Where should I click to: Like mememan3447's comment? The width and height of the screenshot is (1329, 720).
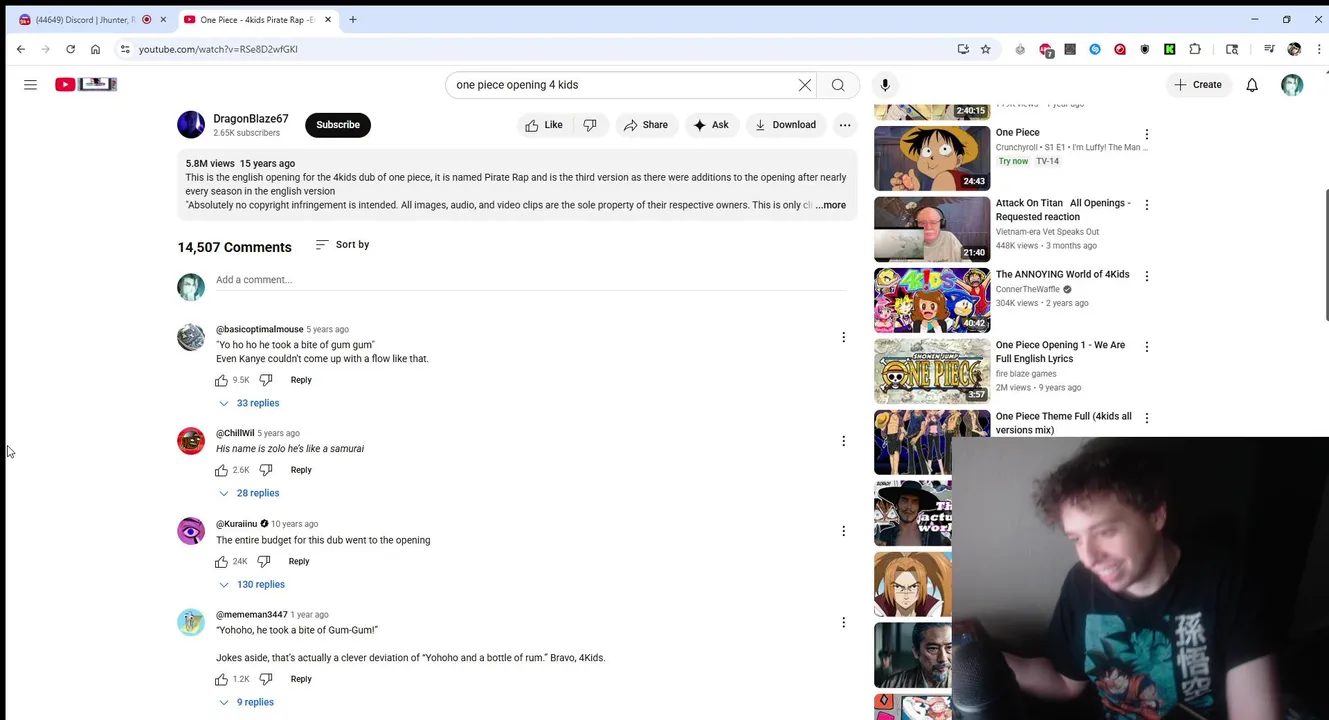221,679
